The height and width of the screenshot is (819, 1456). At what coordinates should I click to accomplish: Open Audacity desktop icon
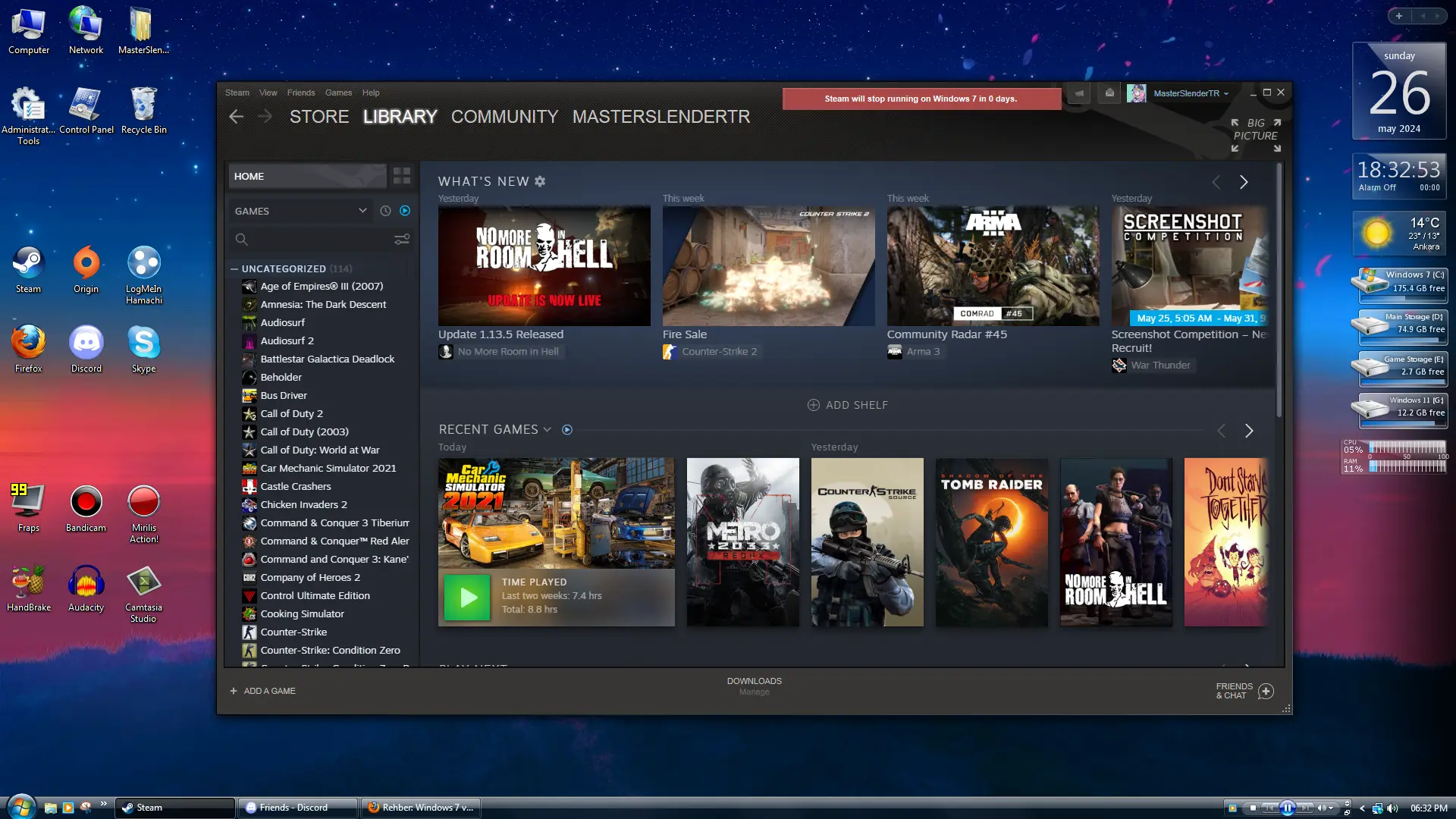pos(86,588)
